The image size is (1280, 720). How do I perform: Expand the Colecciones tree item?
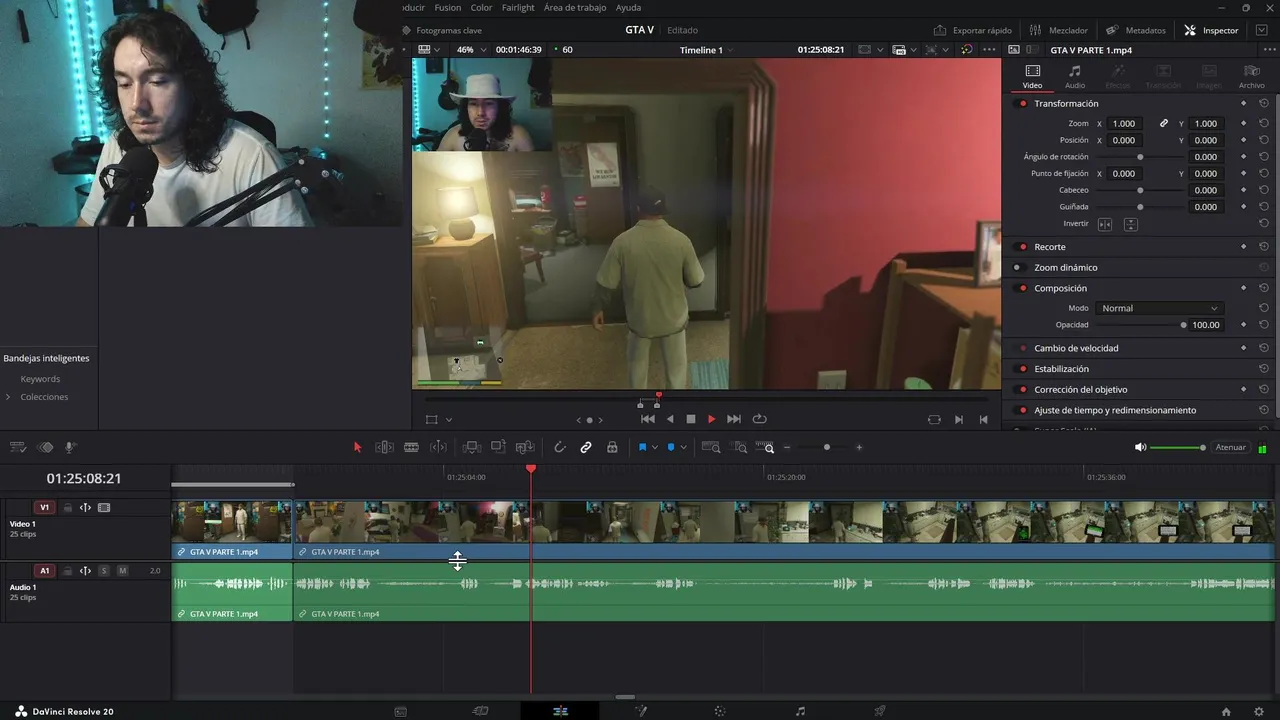pyautogui.click(x=8, y=397)
